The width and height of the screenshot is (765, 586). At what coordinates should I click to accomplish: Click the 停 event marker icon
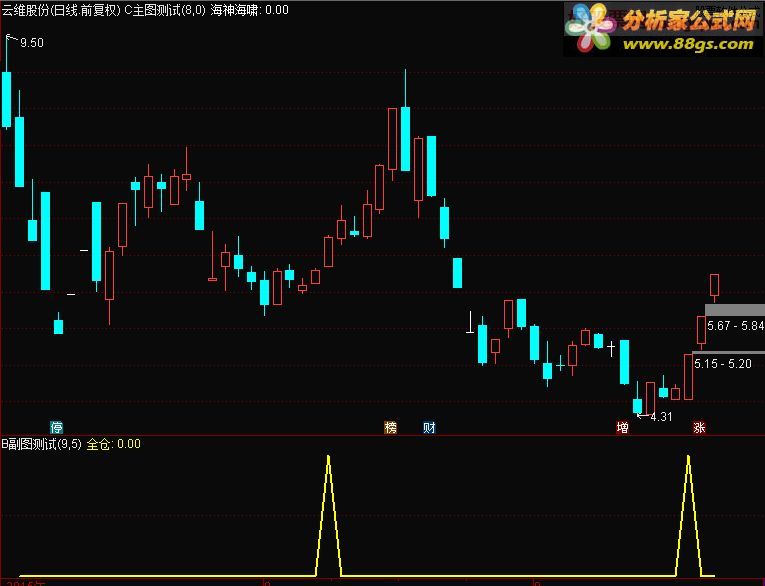pyautogui.click(x=57, y=428)
